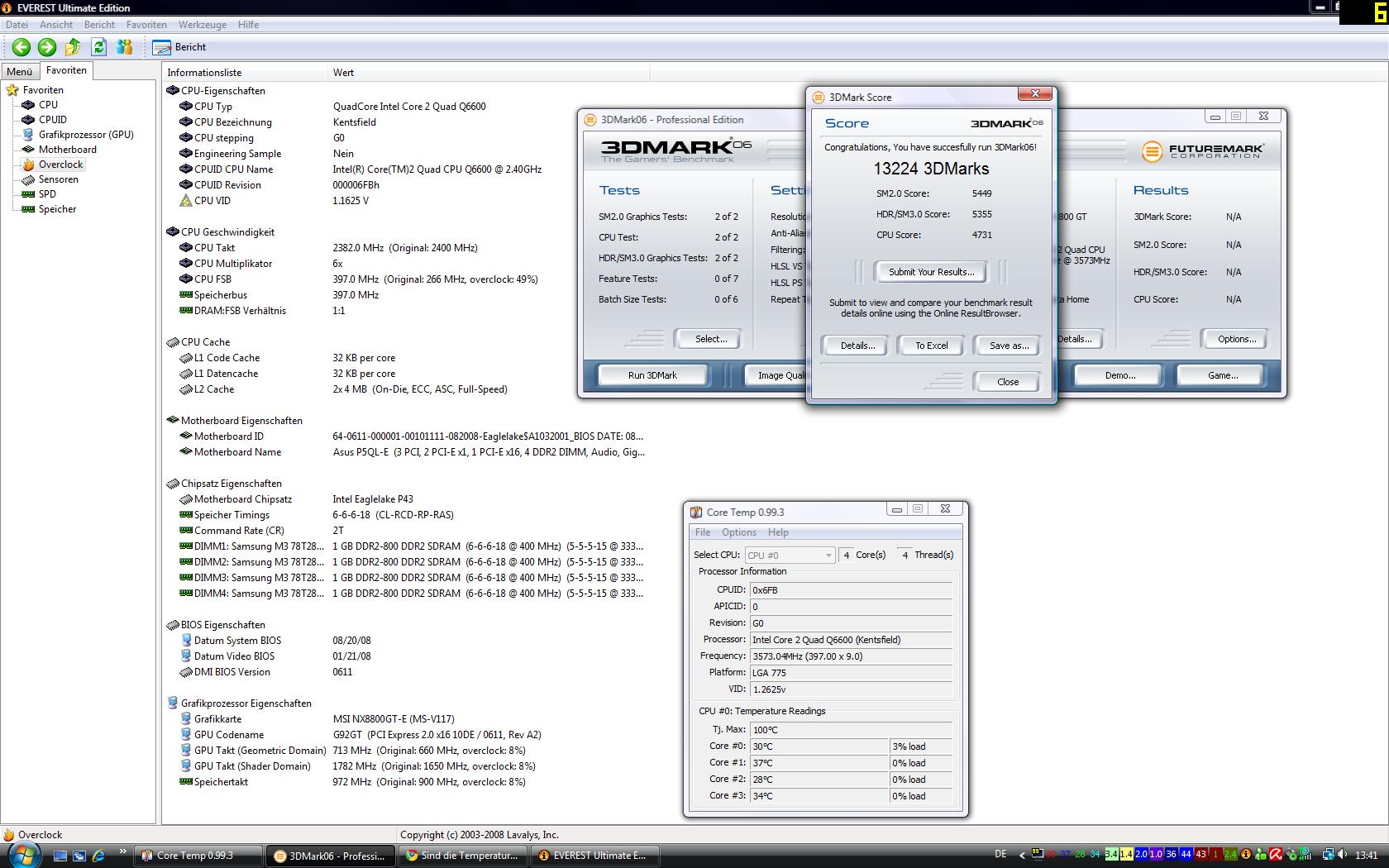Export the score with the To Excel button

click(x=931, y=346)
